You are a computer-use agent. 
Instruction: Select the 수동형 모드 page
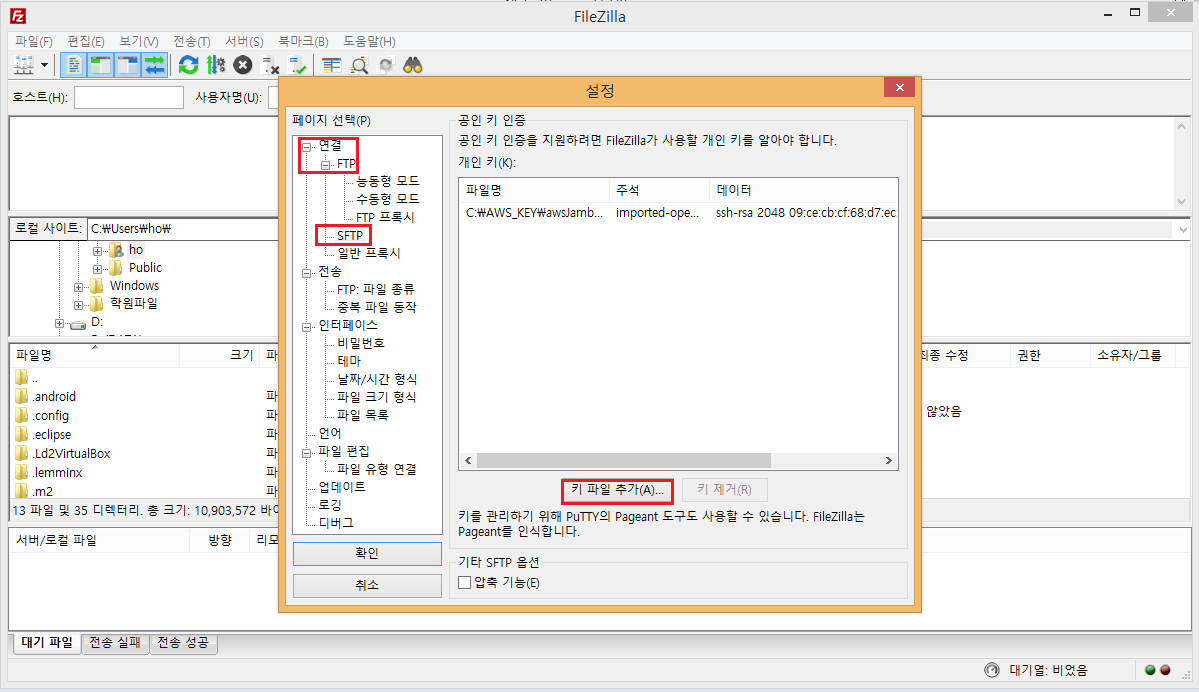point(388,199)
